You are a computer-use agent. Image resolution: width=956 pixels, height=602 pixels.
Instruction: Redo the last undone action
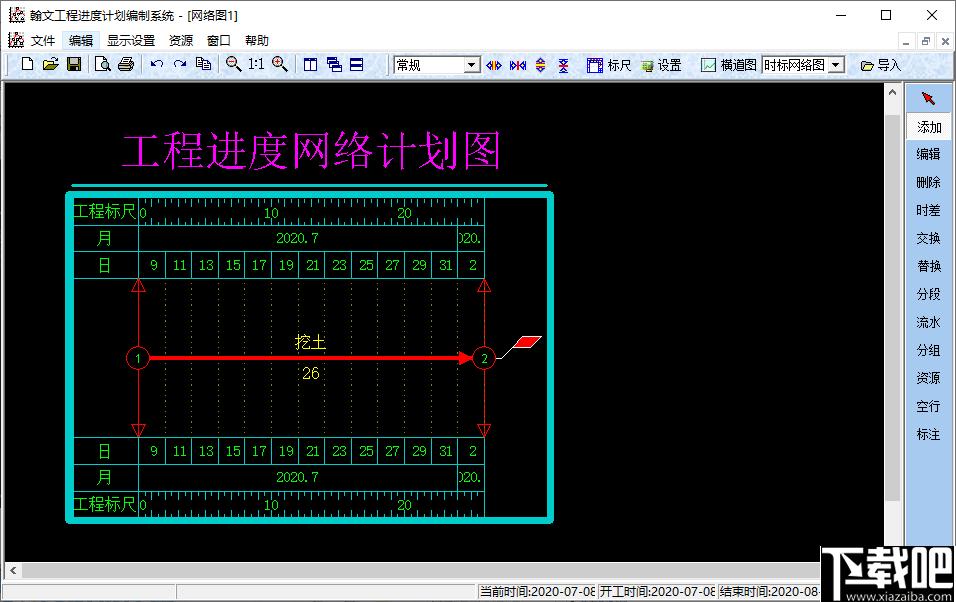(180, 65)
